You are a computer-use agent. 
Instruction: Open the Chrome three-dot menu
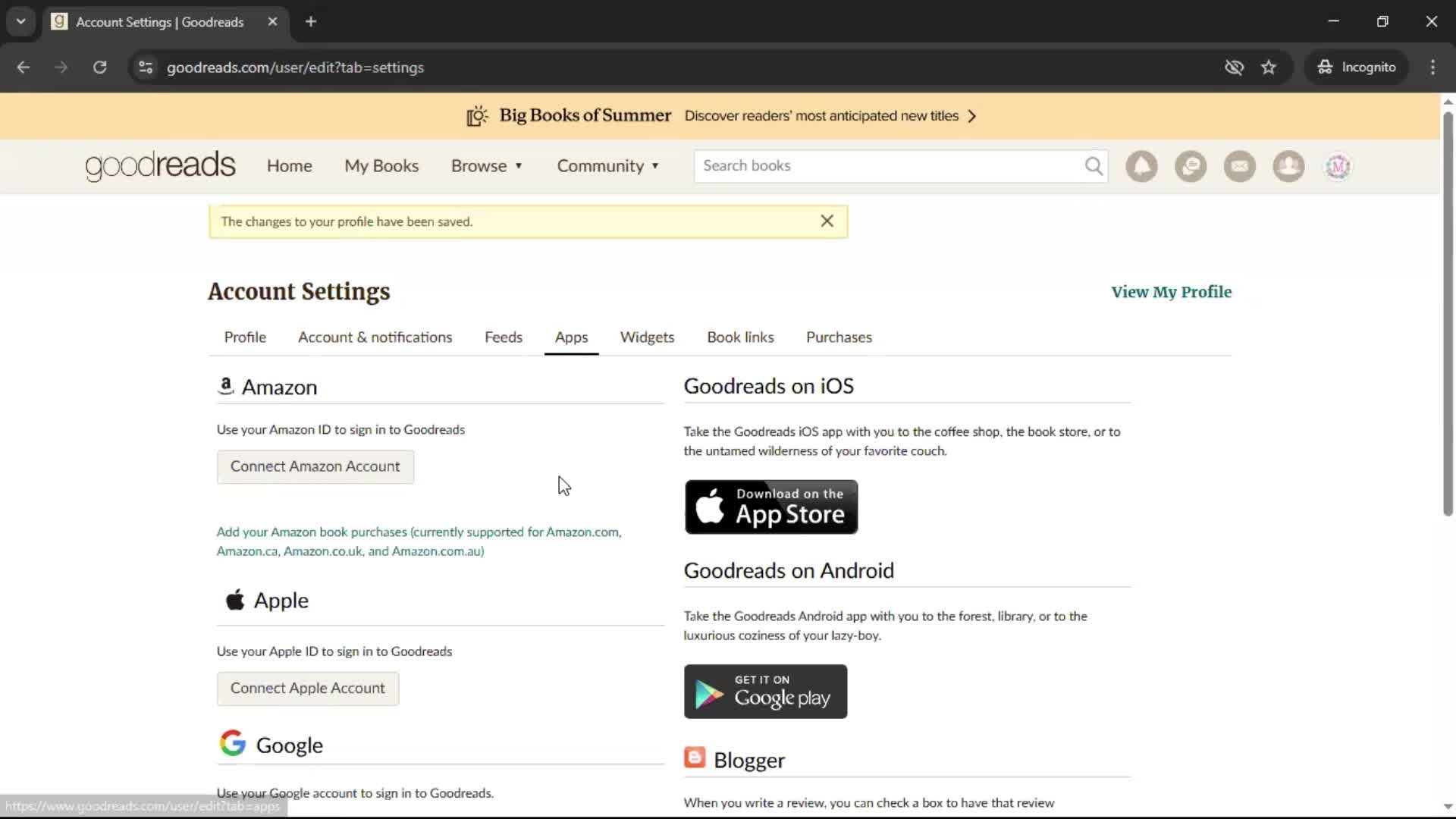tap(1432, 67)
